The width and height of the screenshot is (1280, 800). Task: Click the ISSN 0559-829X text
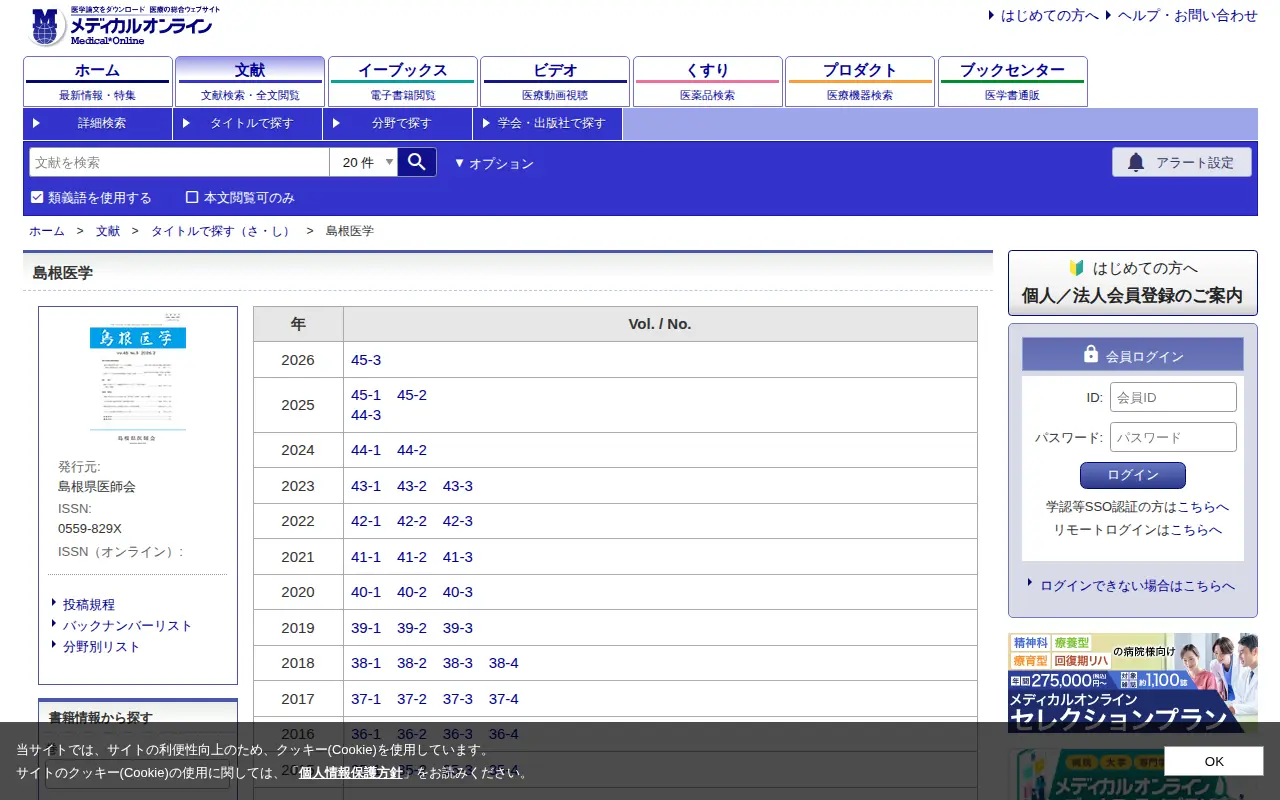[90, 529]
